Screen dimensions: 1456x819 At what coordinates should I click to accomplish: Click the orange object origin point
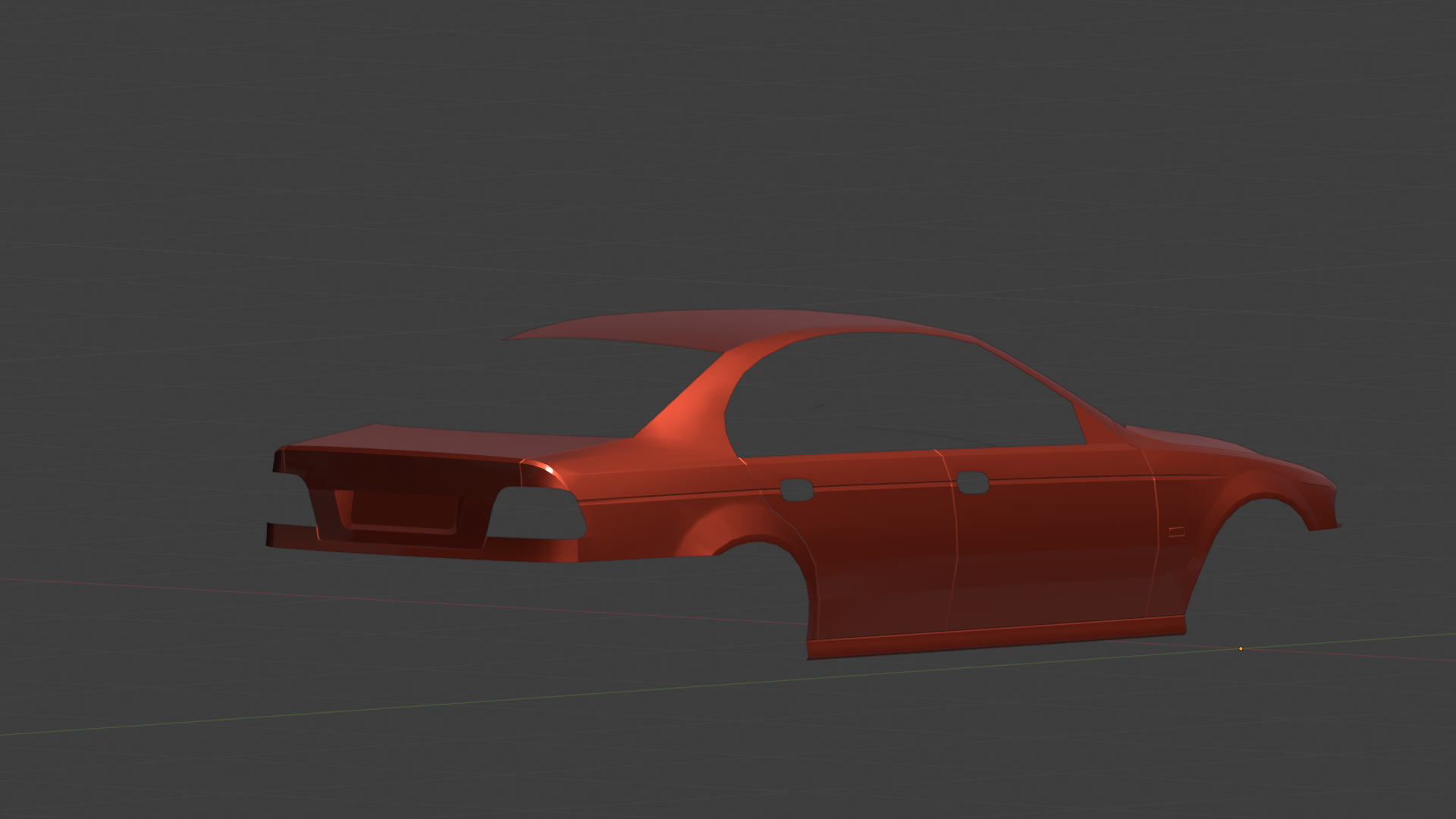click(1241, 648)
